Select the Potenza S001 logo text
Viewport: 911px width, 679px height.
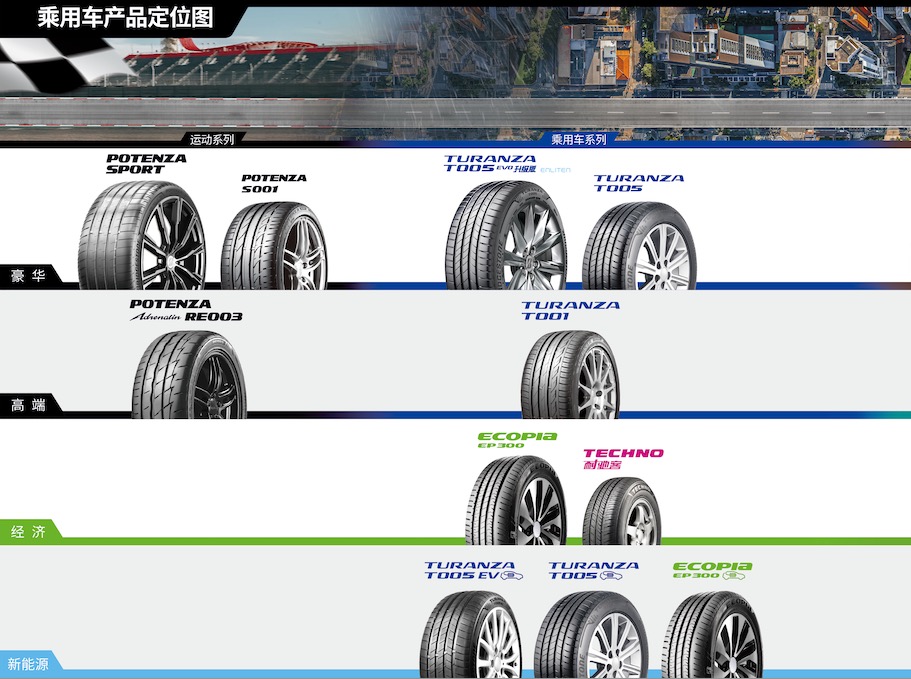click(274, 184)
